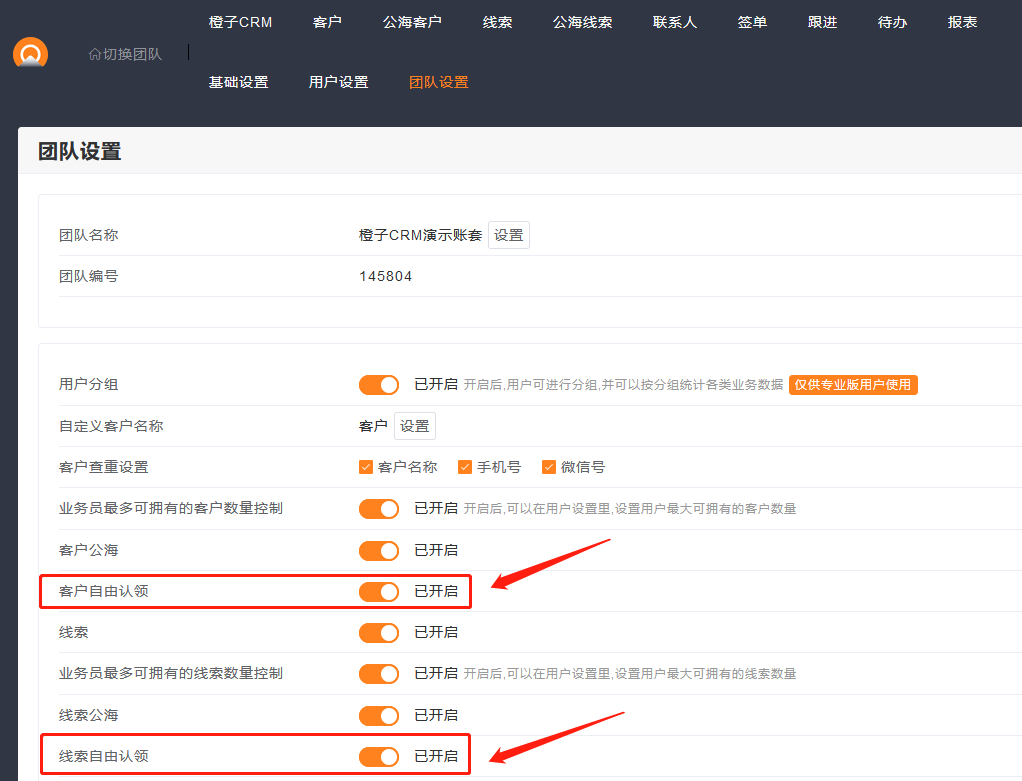
Task: Toggle the 线索公海 switch
Action: pos(379,716)
